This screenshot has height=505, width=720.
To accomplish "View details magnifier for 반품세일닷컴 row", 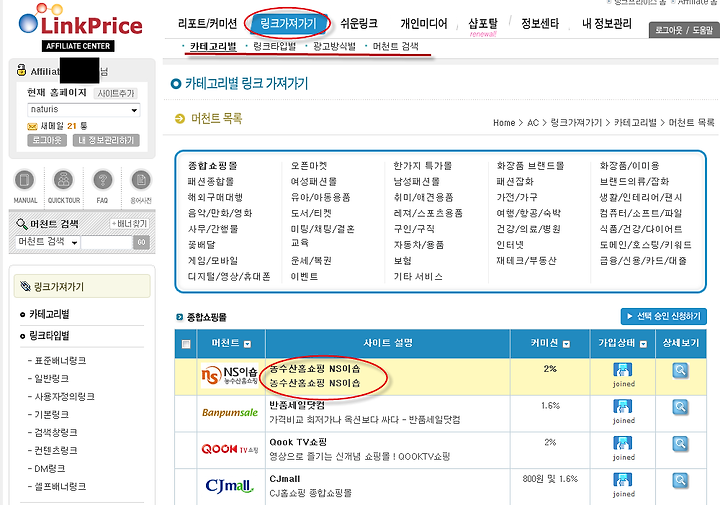I will (x=680, y=407).
